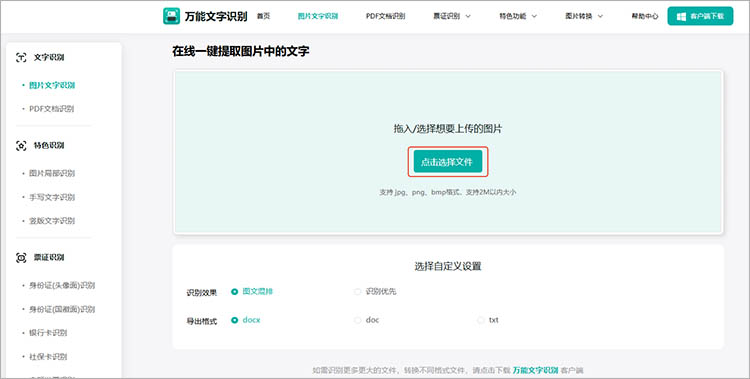
Task: Click the 万能文字识别 site title text
Action: pos(216,16)
